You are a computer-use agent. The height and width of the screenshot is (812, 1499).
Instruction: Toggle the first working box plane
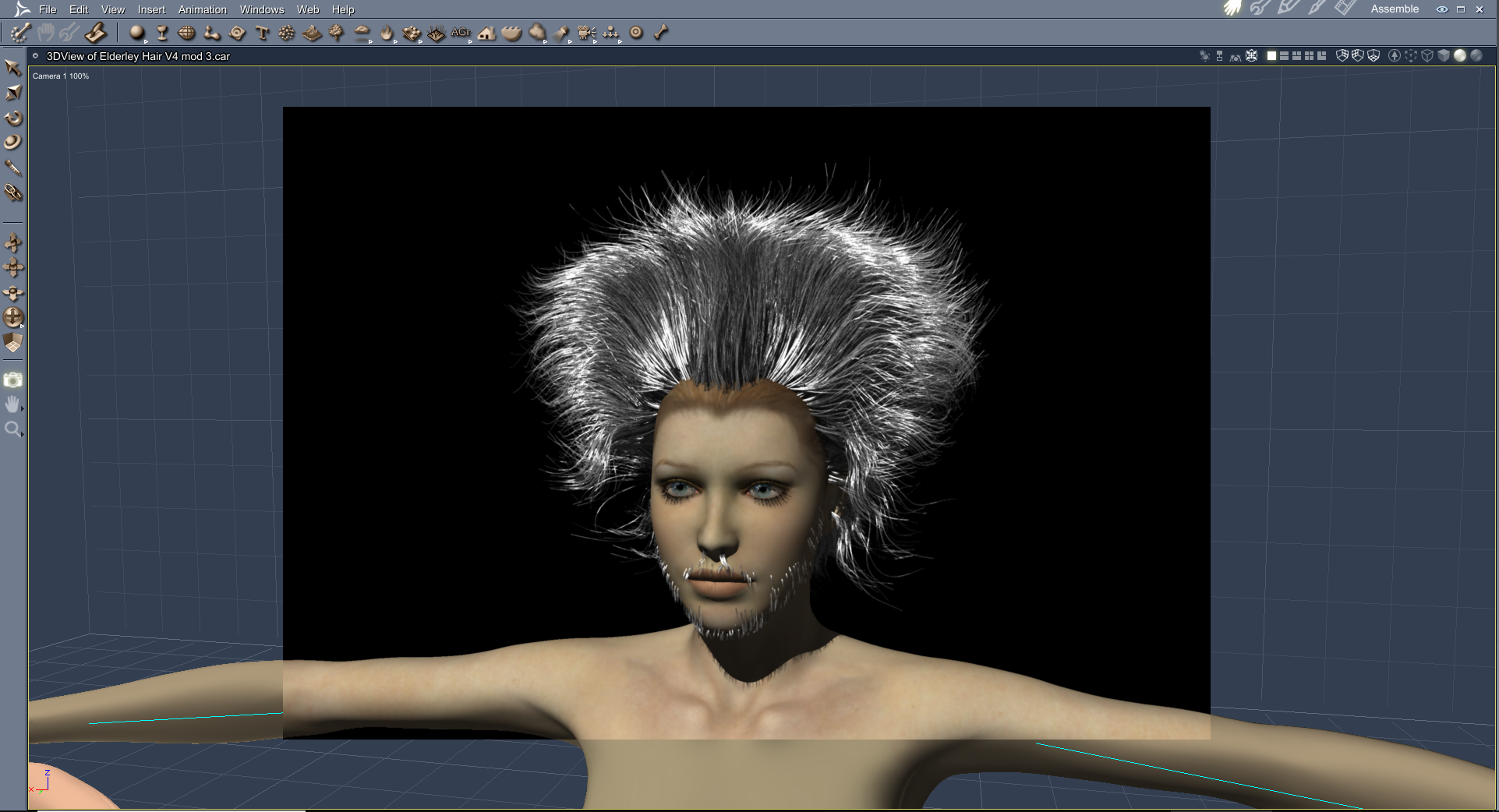[x=1342, y=56]
